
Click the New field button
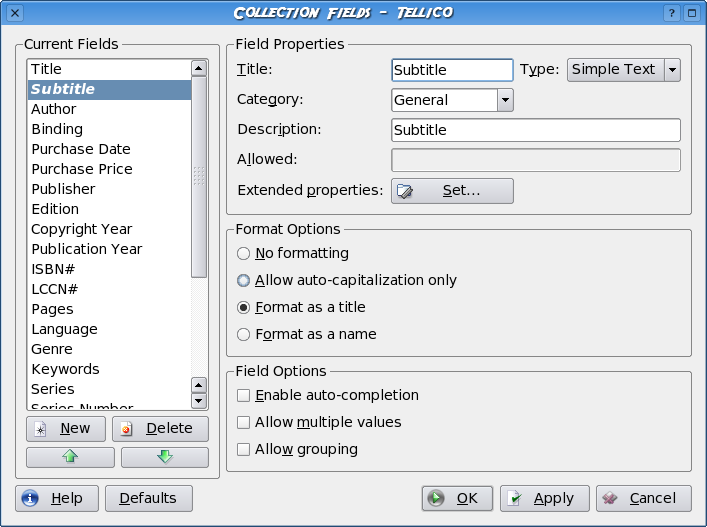click(x=66, y=428)
